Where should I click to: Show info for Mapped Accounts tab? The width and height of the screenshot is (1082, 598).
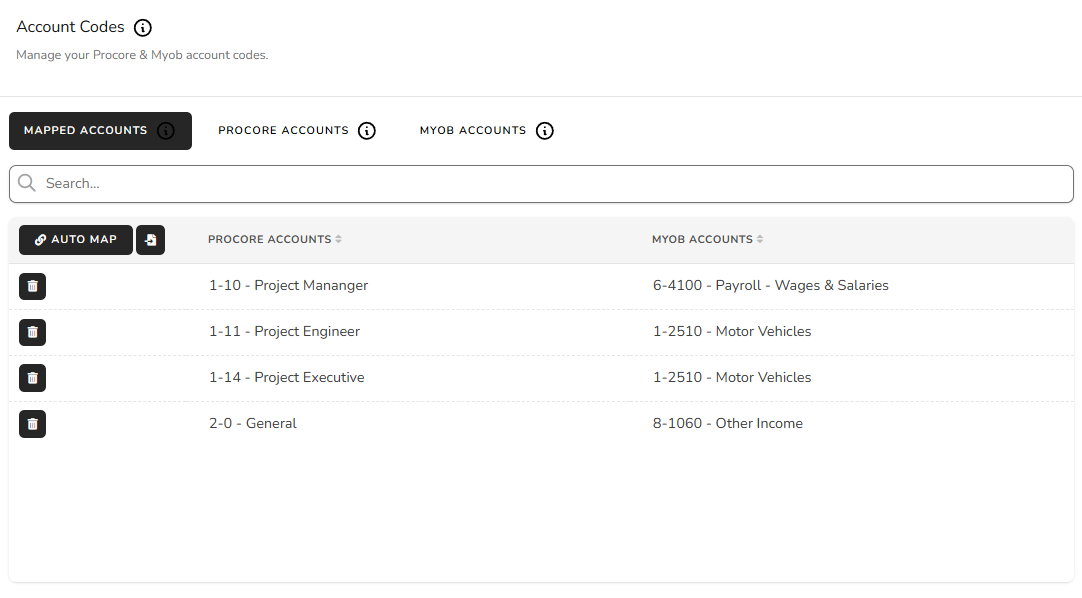[x=166, y=130]
